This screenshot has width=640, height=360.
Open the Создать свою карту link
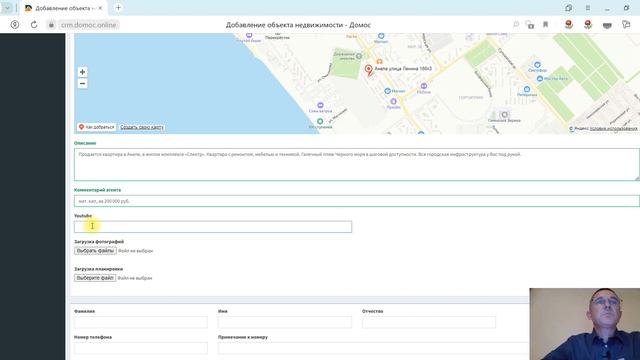pos(142,127)
